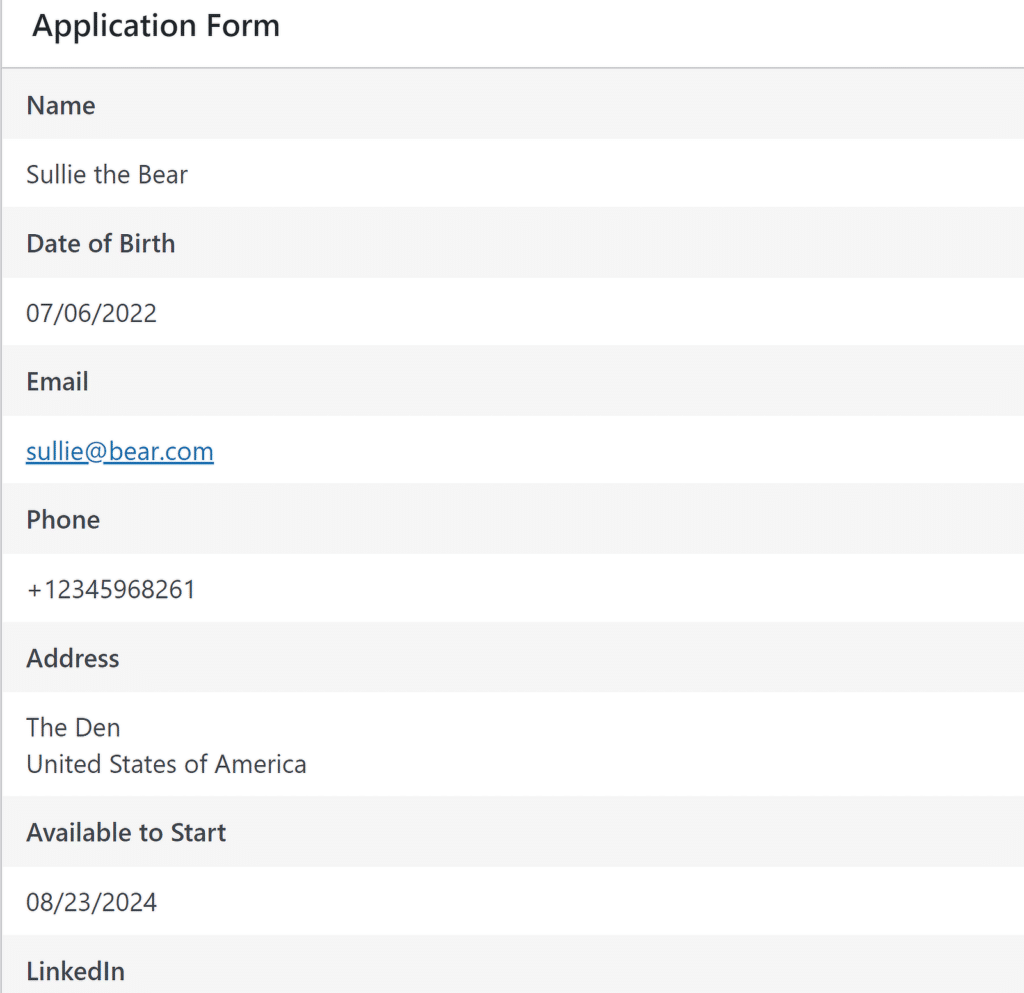Click the Application Form heading
Viewport: 1024px width, 993px height.
tap(156, 27)
